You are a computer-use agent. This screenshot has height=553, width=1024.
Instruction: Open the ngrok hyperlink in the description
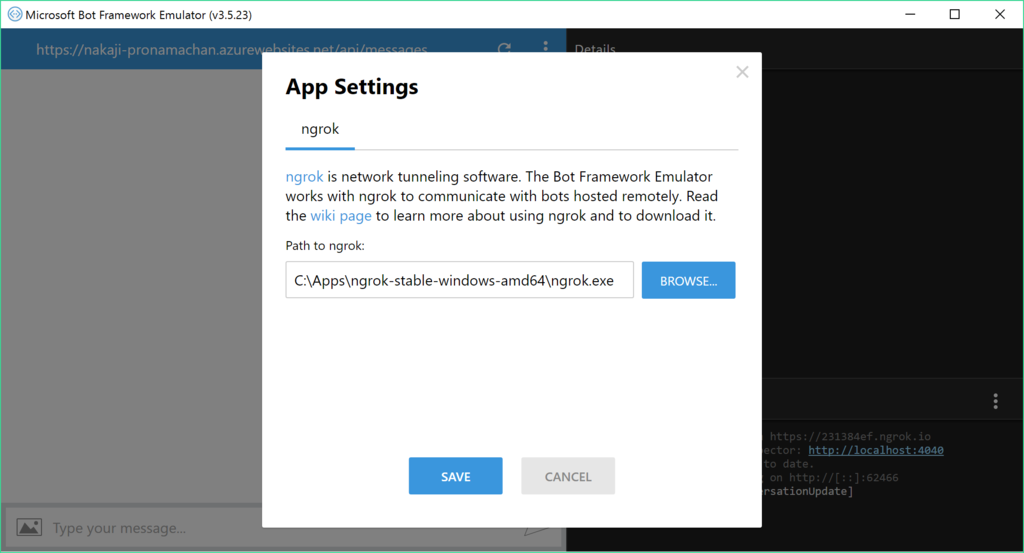click(x=304, y=177)
